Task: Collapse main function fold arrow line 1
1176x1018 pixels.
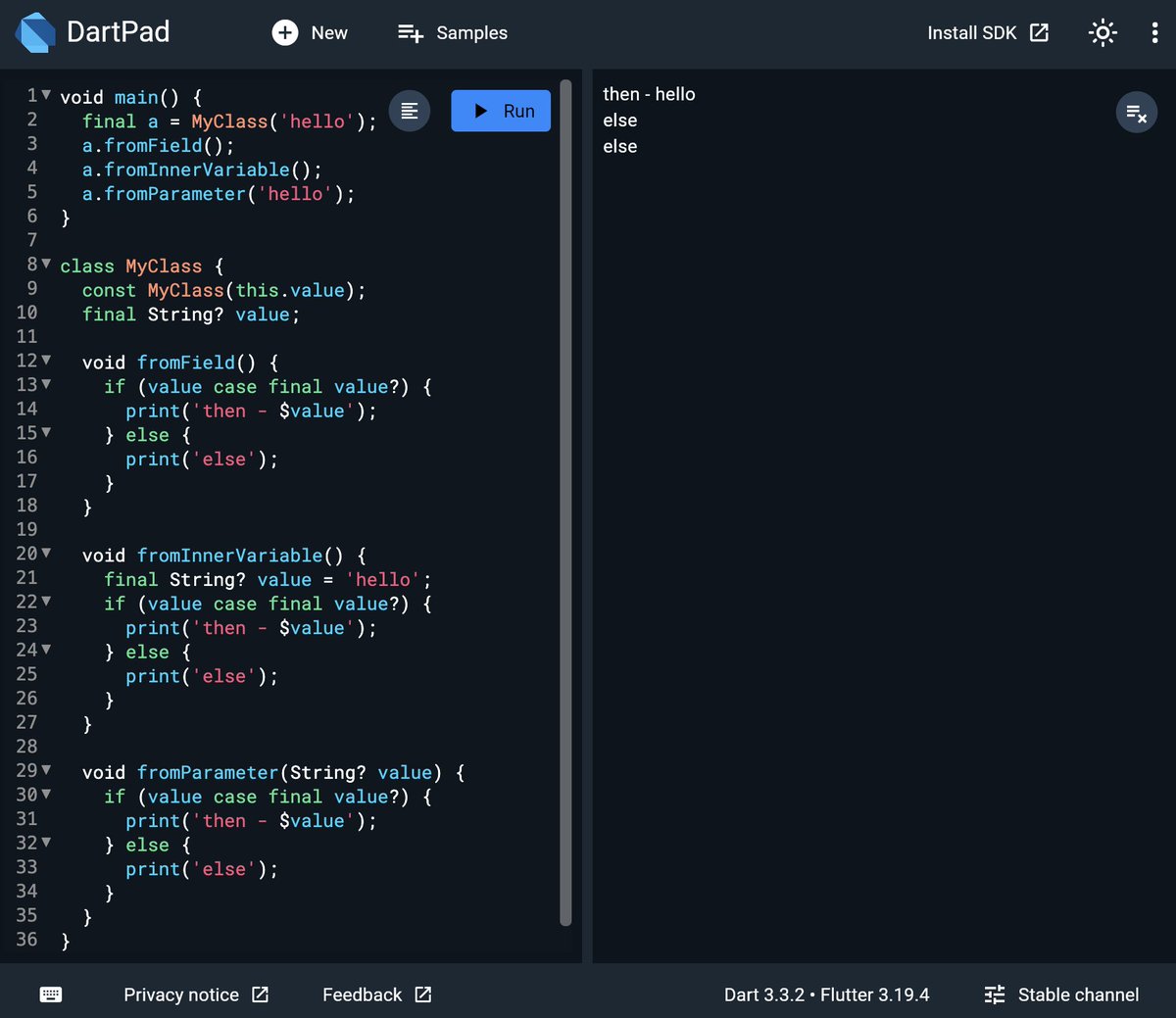Action: 46,95
